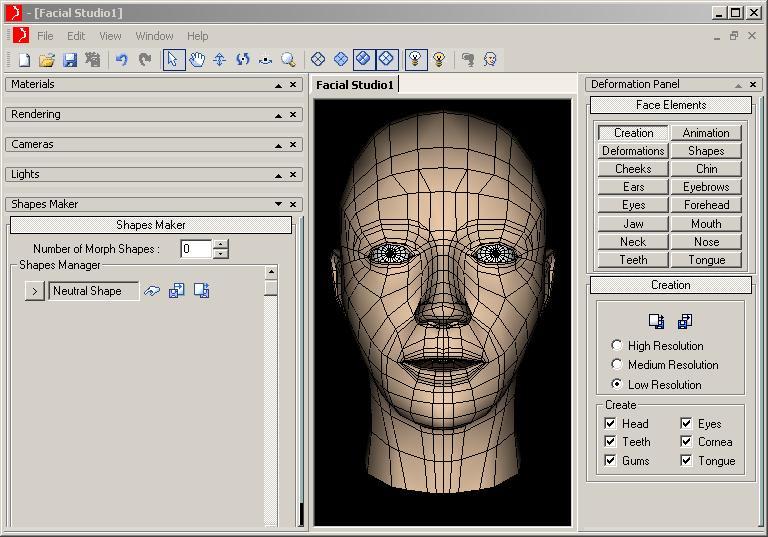This screenshot has height=537, width=768.
Task: Click the first diamond shading mode icon
Action: pos(318,60)
